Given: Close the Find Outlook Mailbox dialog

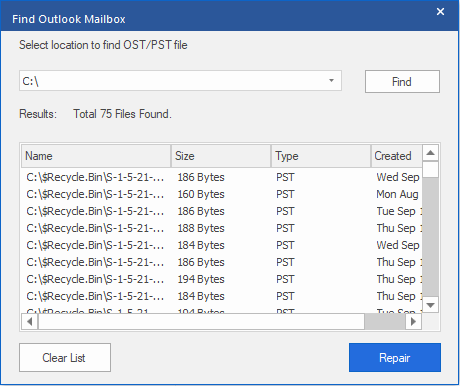Looking at the screenshot, I should tap(440, 12).
